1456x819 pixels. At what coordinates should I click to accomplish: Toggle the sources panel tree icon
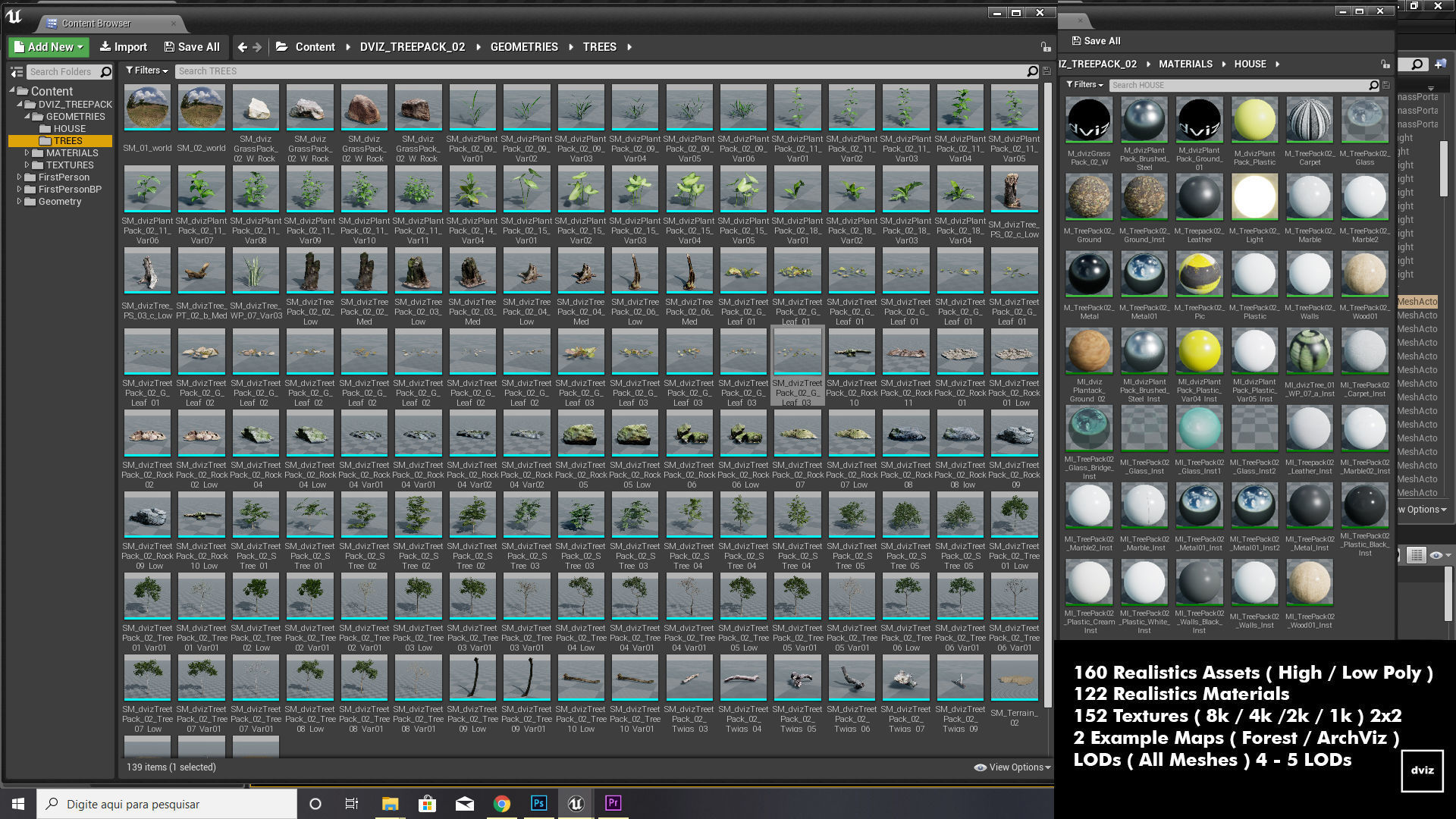coord(16,72)
